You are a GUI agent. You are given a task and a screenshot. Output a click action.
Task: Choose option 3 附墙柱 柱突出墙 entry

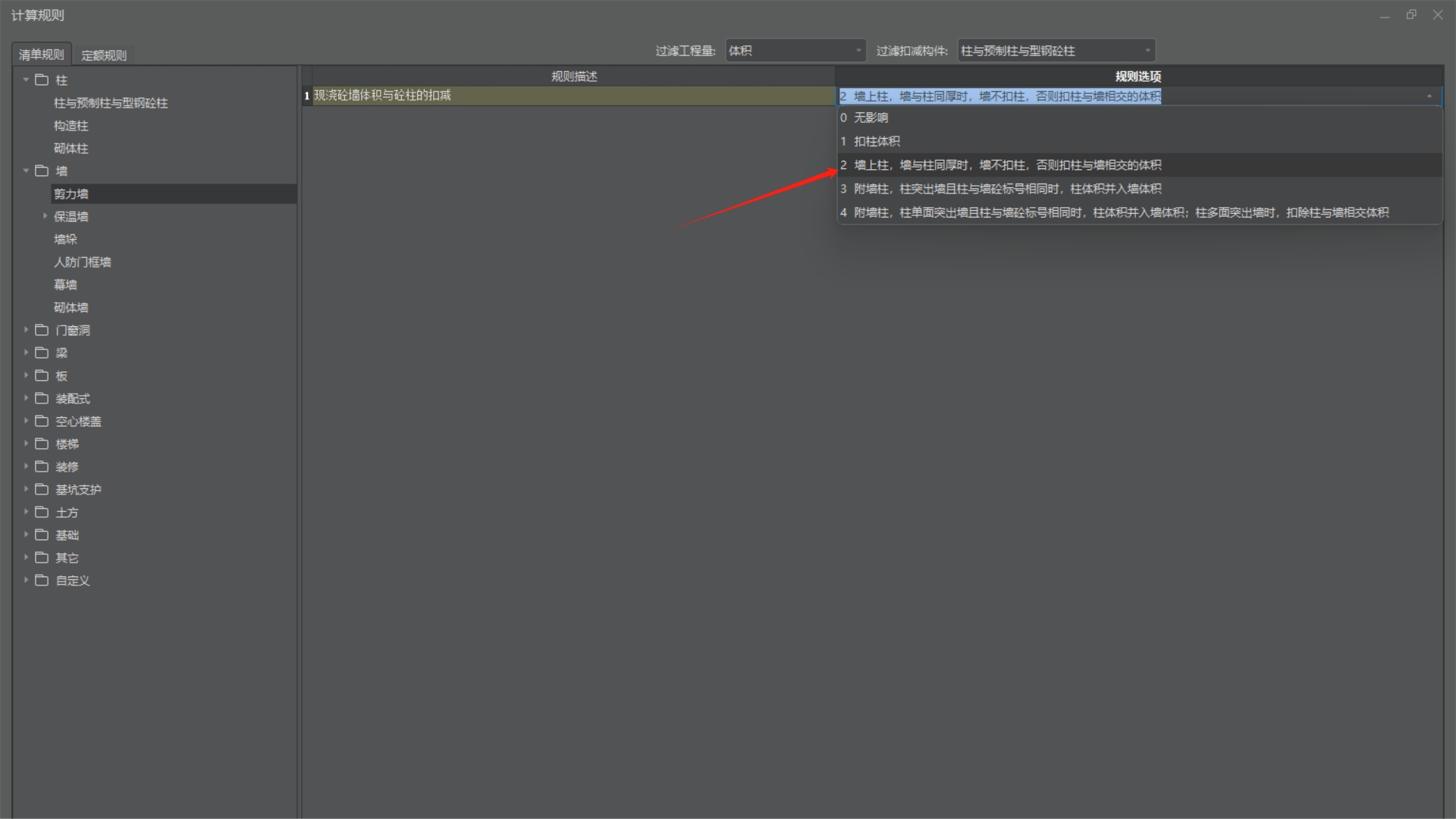[x=1139, y=189]
